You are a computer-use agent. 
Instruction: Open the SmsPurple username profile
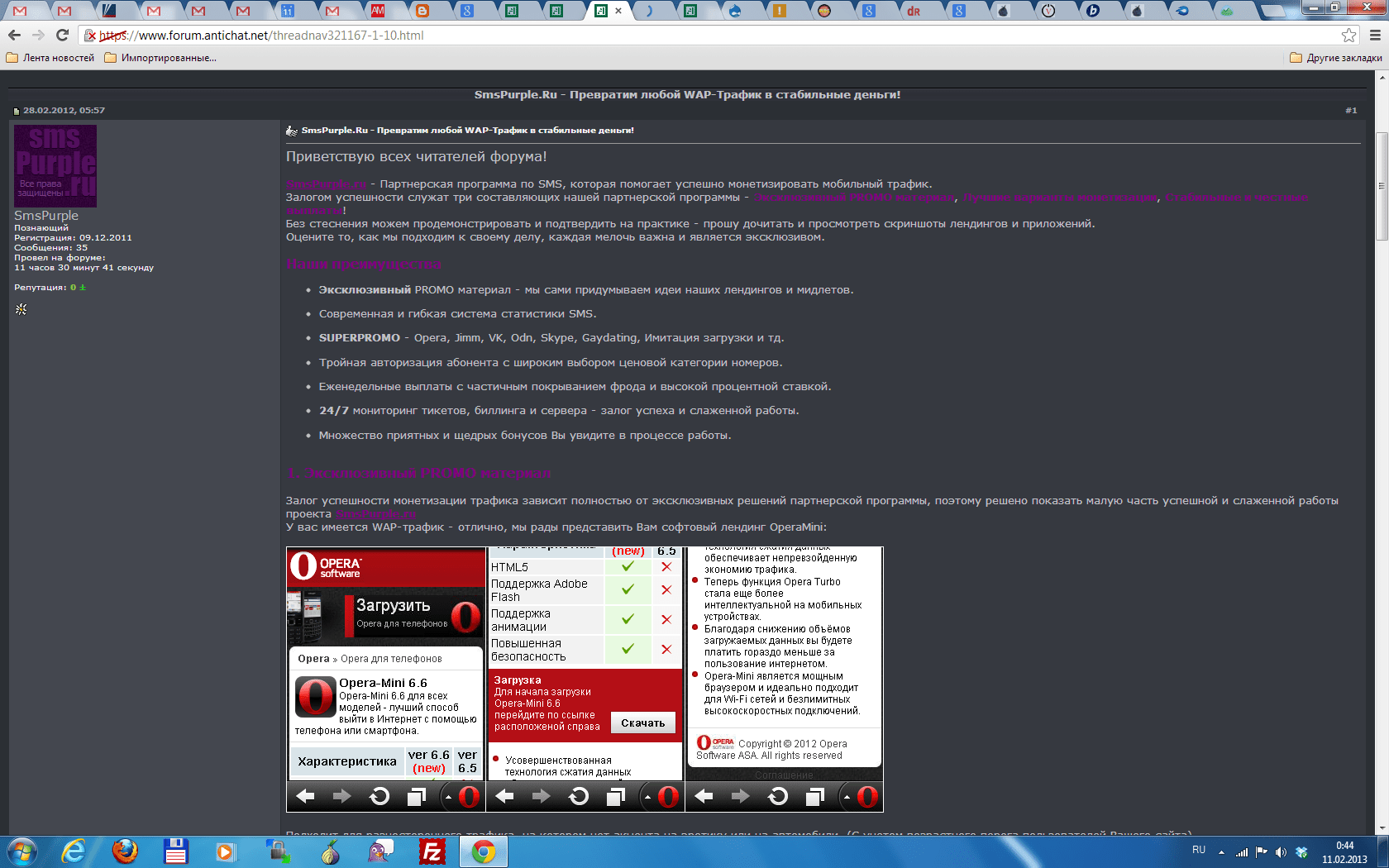46,216
